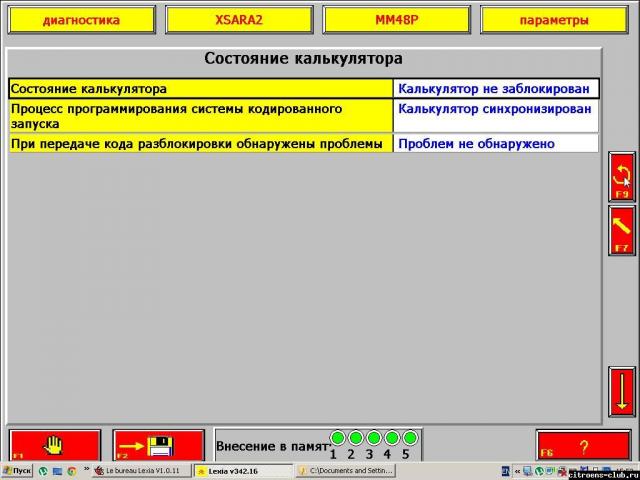Select memory slot 1 green indicator

pos(337,438)
